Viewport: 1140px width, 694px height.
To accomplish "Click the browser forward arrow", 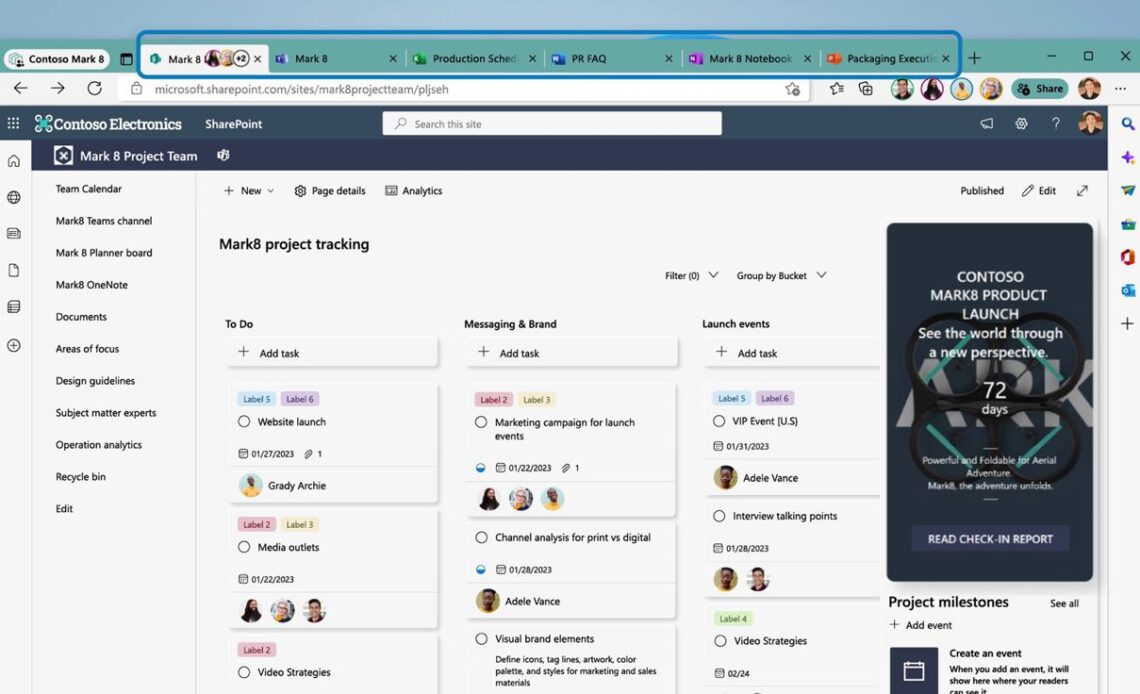I will (57, 89).
